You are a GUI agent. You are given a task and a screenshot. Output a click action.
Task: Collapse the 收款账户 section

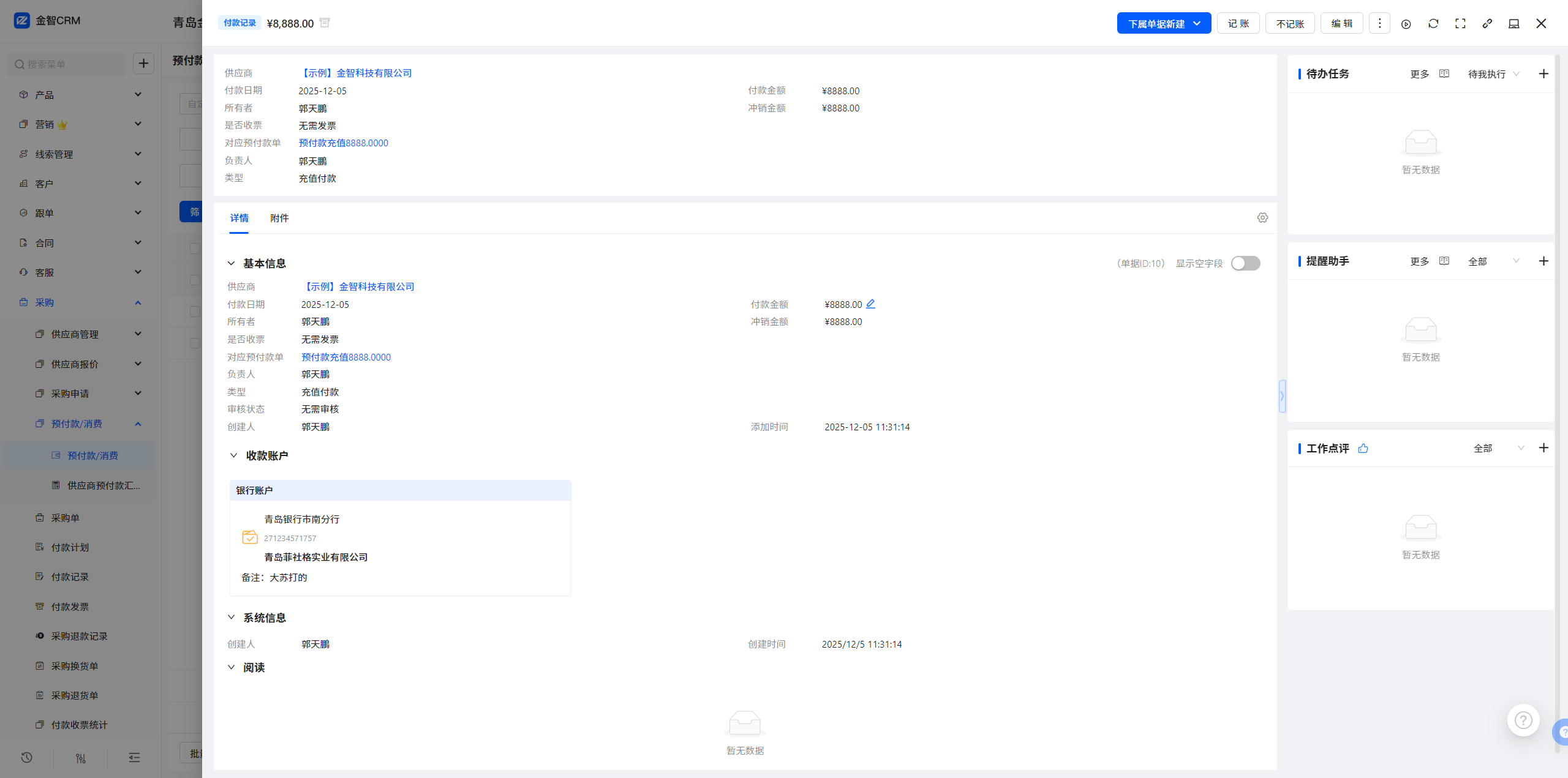coord(233,455)
